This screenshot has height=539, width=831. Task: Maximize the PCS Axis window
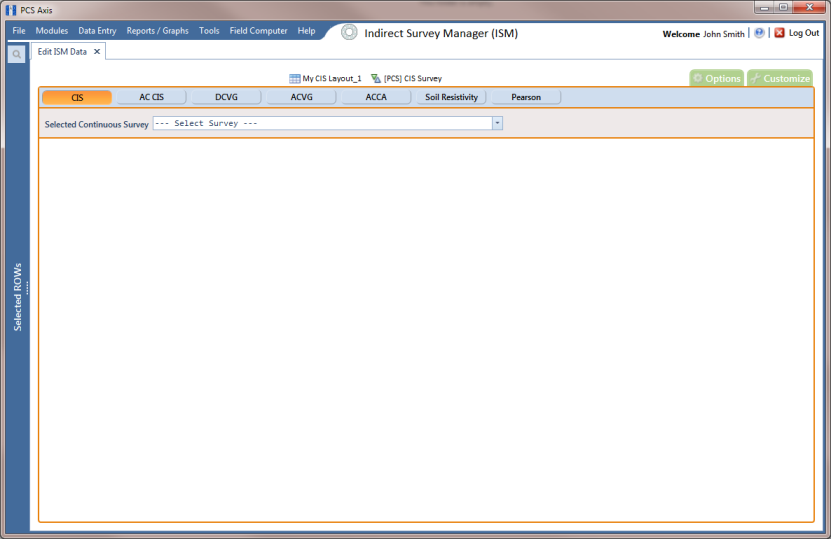click(783, 7)
